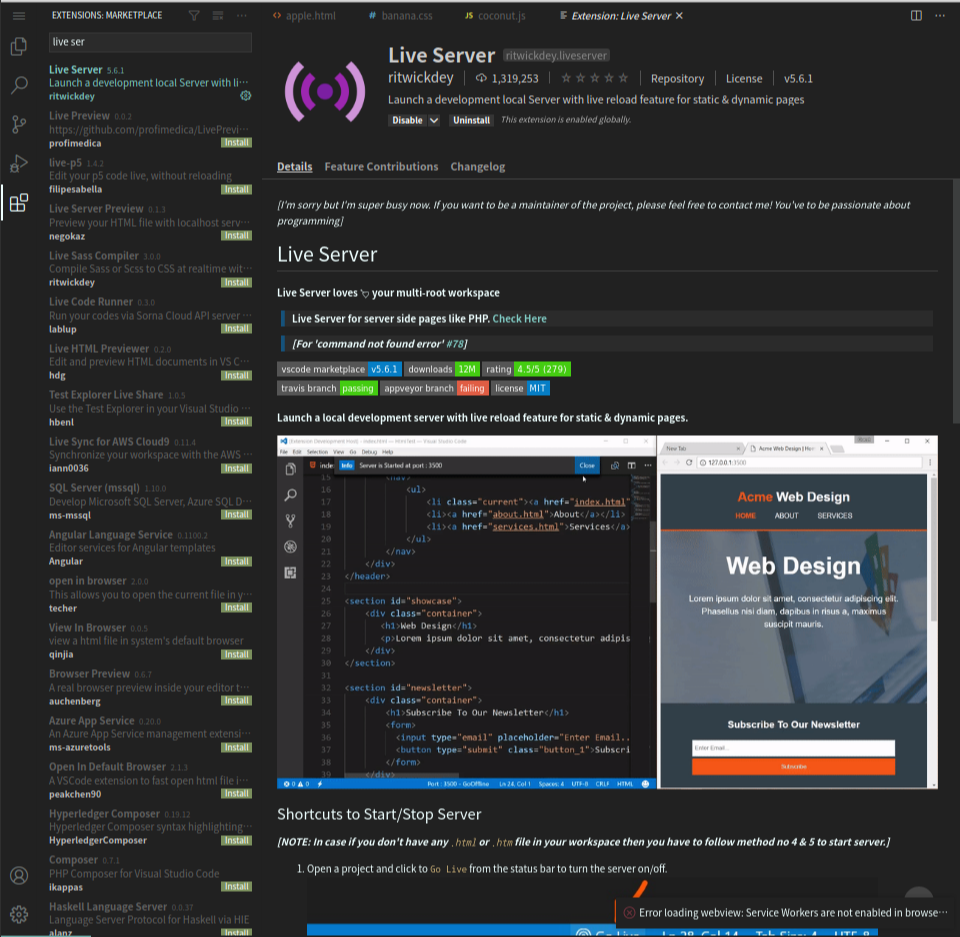Install Live Code Runner extension
Screen dimensions: 960x937
click(x=236, y=329)
